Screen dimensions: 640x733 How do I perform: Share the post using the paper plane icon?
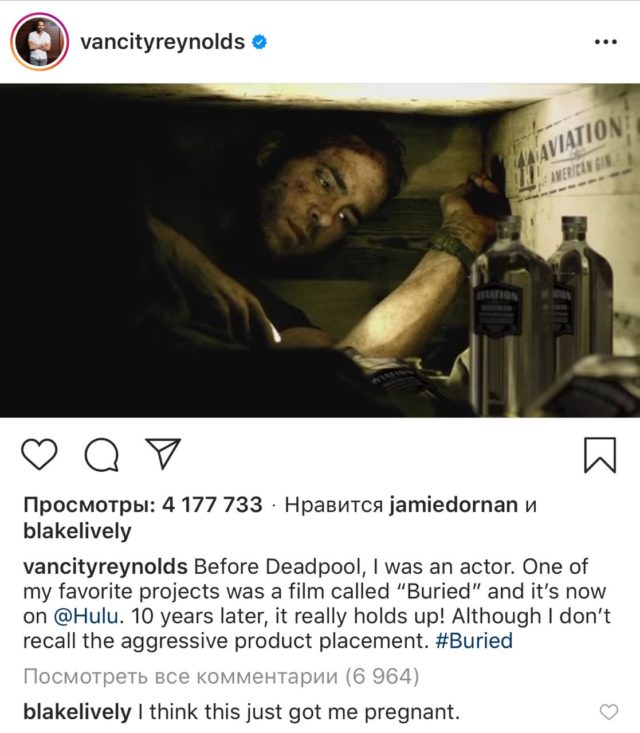[x=163, y=453]
